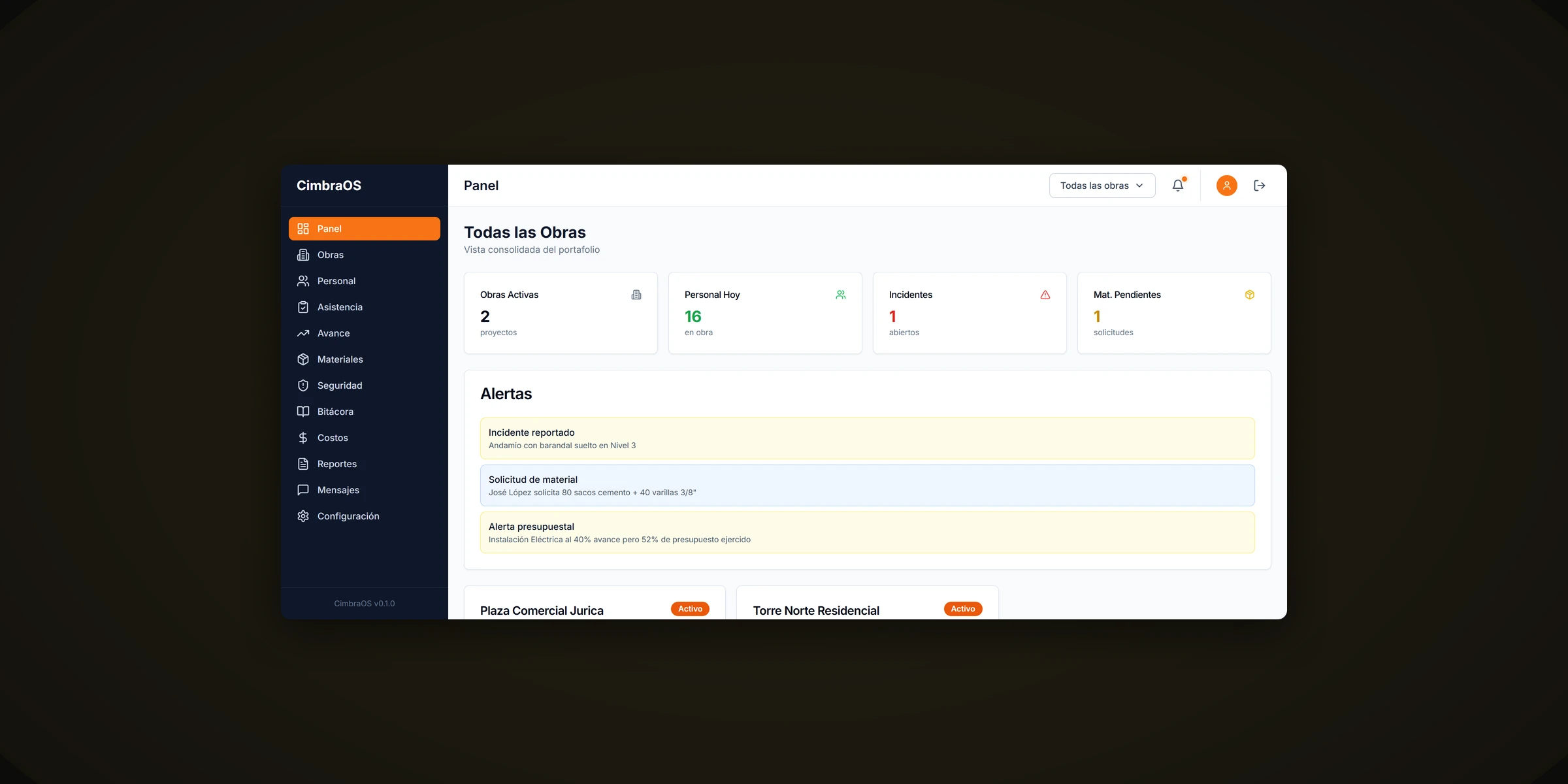1568x784 pixels.
Task: Open the Todas las obras dropdown
Action: [x=1102, y=186]
